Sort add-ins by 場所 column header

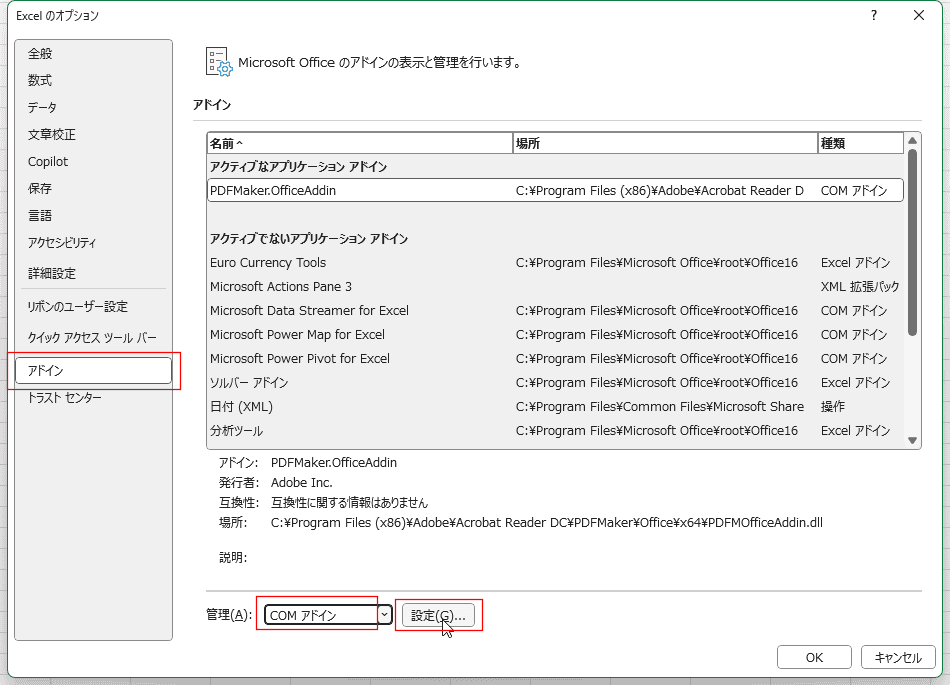point(664,144)
